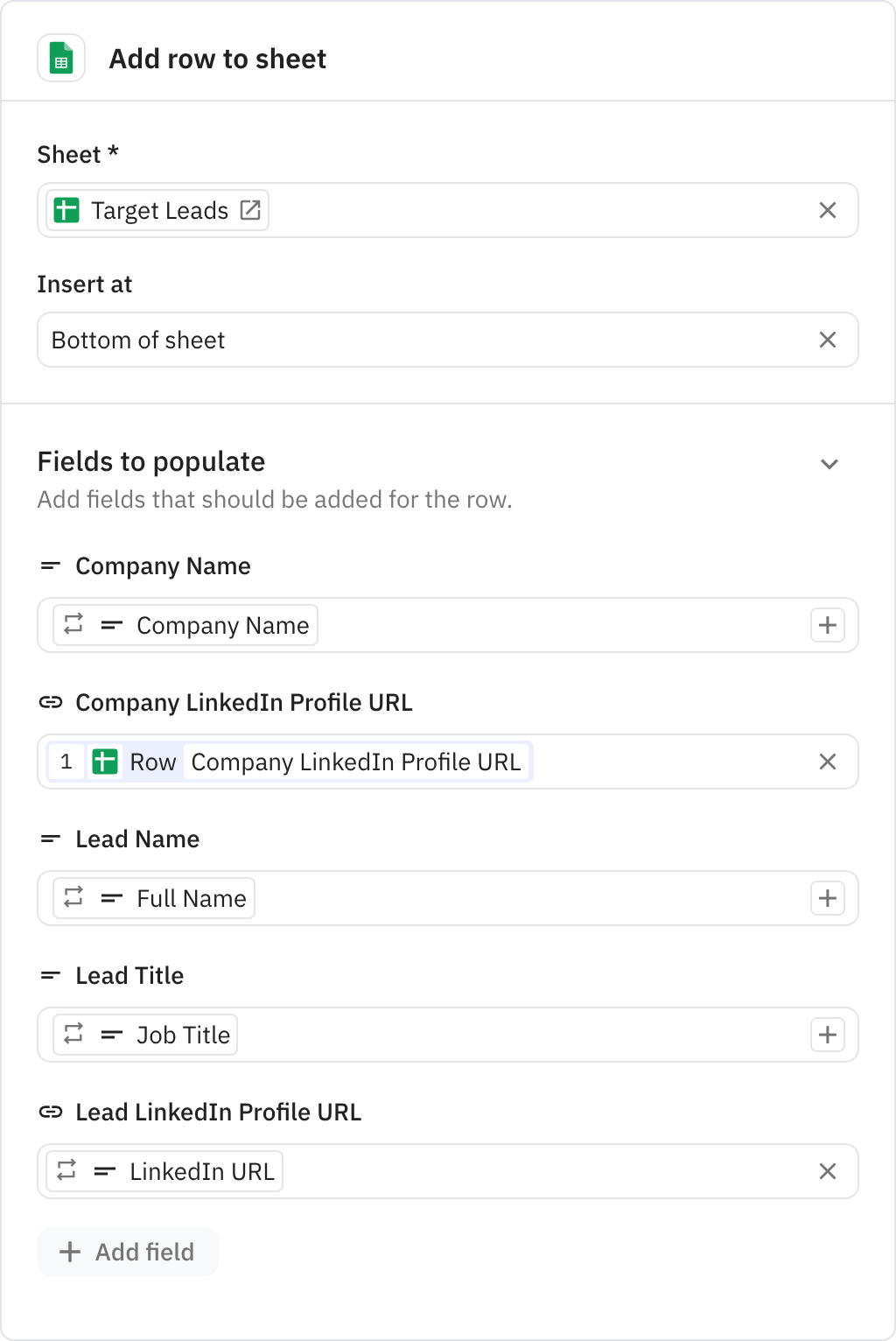Open Target Leads in a new tab via external link icon

(x=252, y=210)
